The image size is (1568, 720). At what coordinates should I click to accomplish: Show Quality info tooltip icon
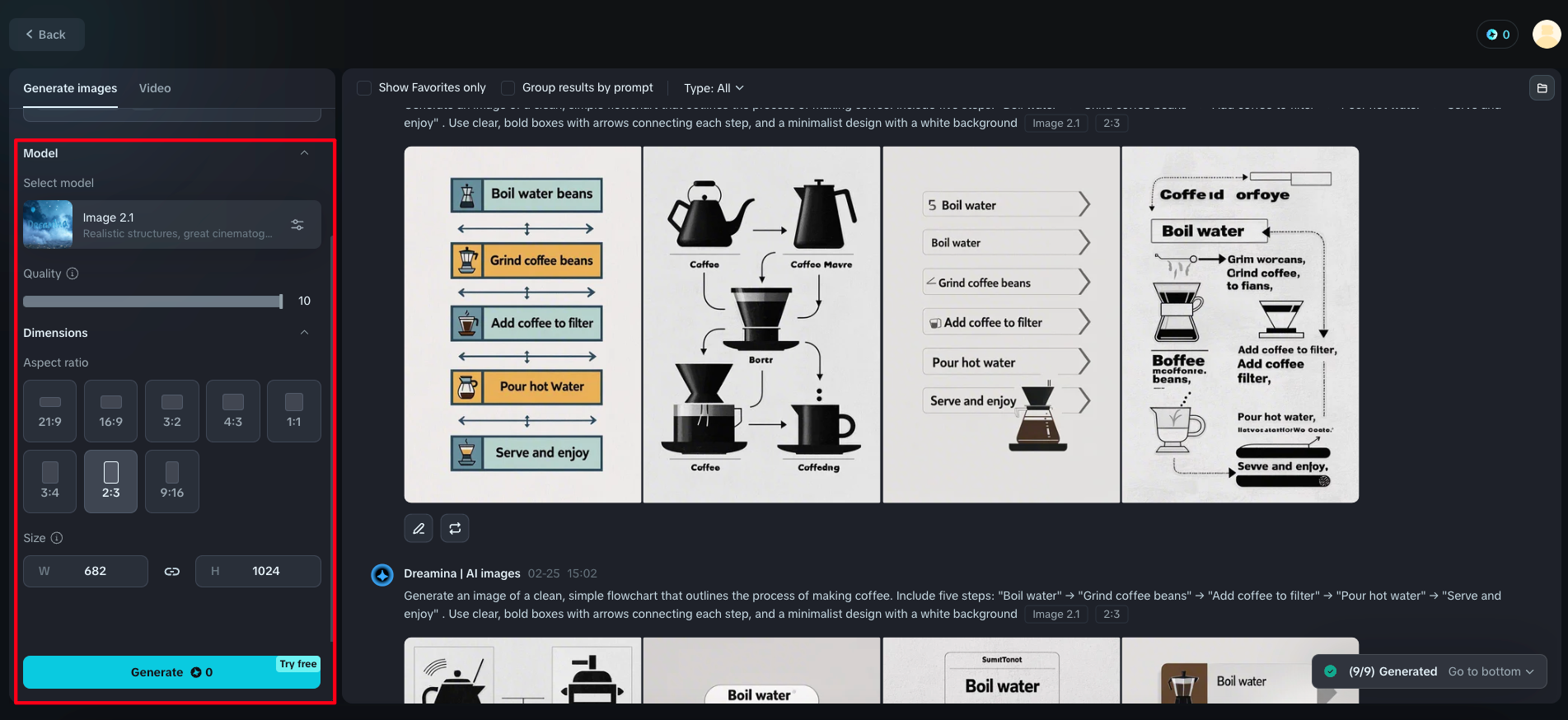73,274
